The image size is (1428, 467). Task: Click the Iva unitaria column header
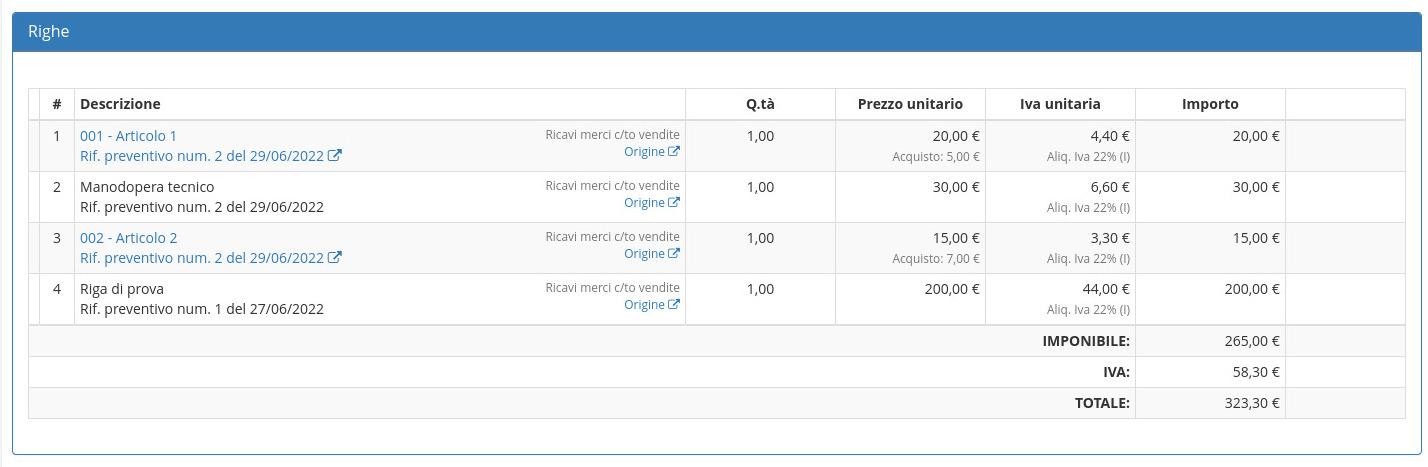pyautogui.click(x=1060, y=104)
